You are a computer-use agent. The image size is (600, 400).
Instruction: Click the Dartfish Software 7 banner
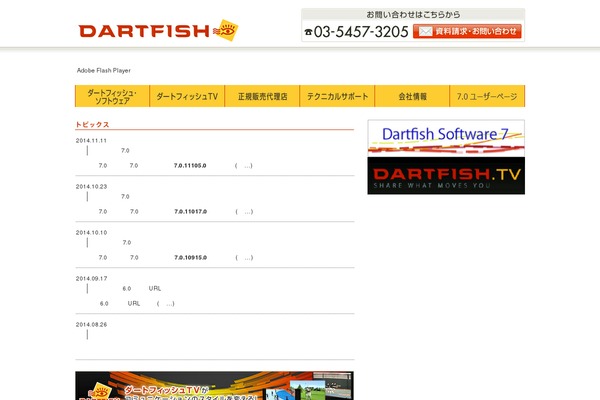pos(446,137)
